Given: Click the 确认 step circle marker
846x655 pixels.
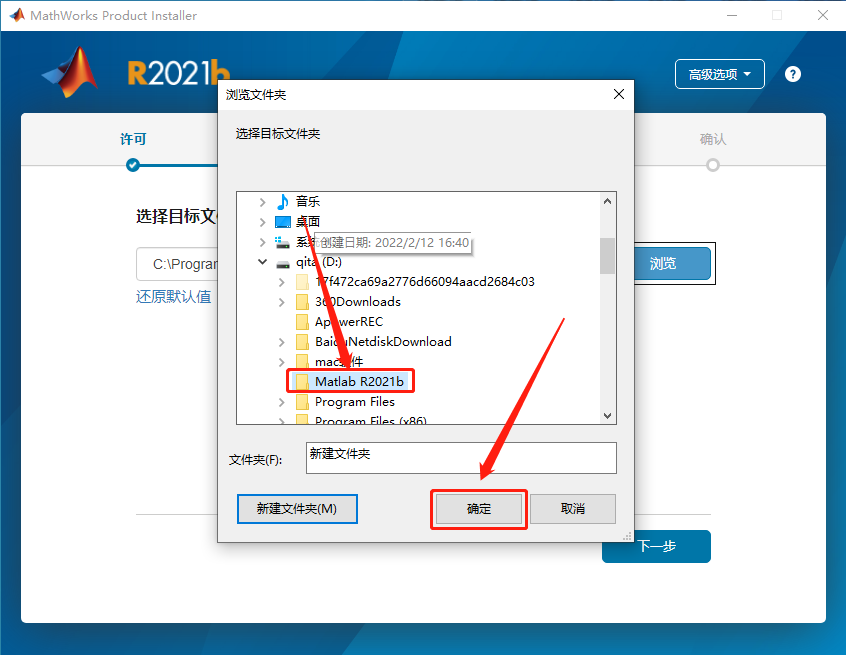Looking at the screenshot, I should 713,165.
